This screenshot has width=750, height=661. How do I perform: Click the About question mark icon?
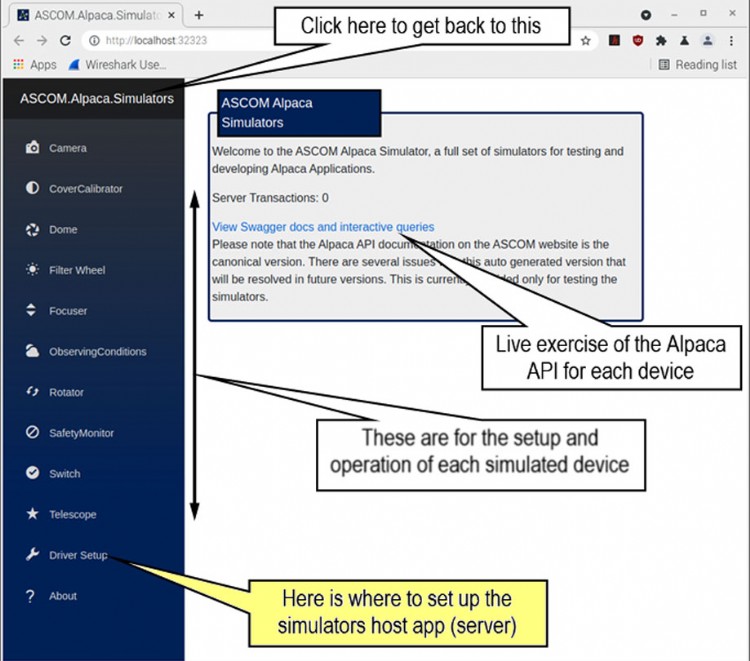(31, 596)
